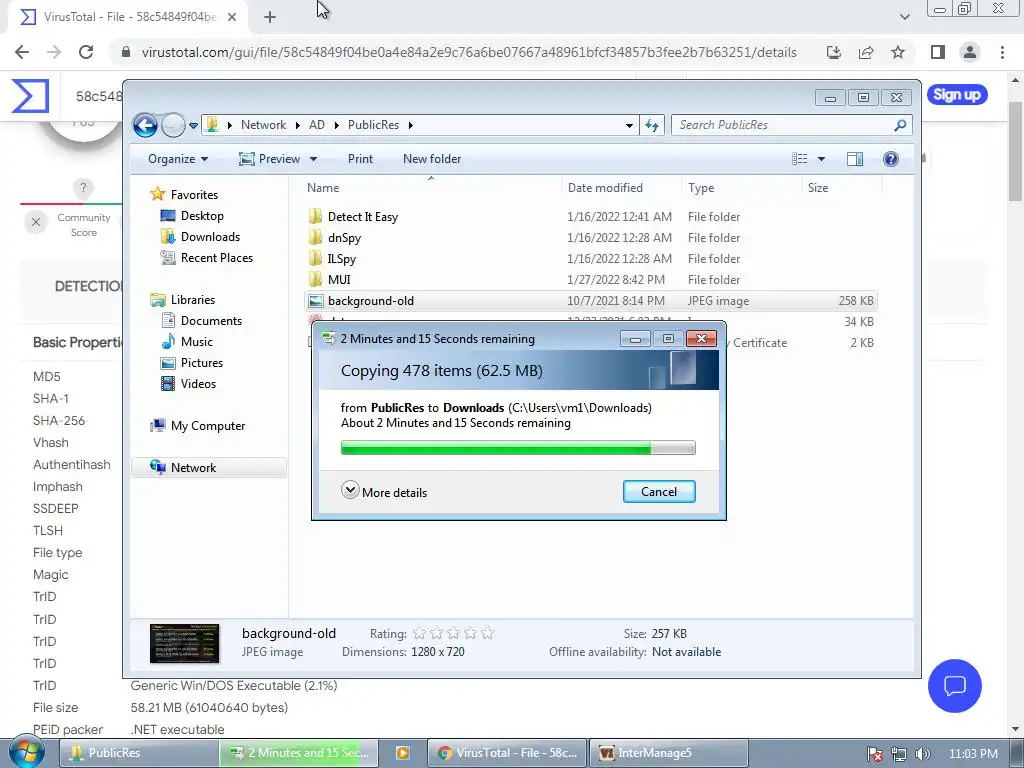Open Explorer help icon
Screen dimensions: 1024x768
click(890, 159)
